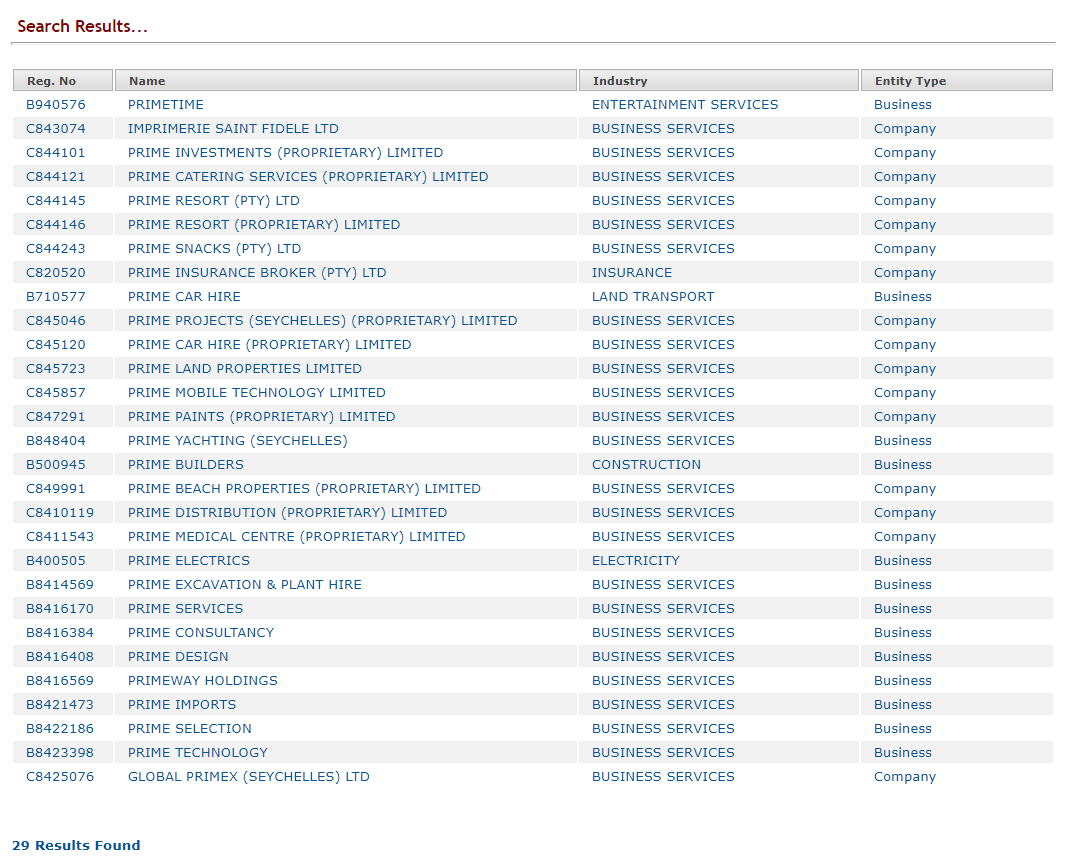The image size is (1065, 863).
Task: Open PRIME DISTRIBUTION (PROPRIETARY) LIMITED
Action: pos(287,513)
